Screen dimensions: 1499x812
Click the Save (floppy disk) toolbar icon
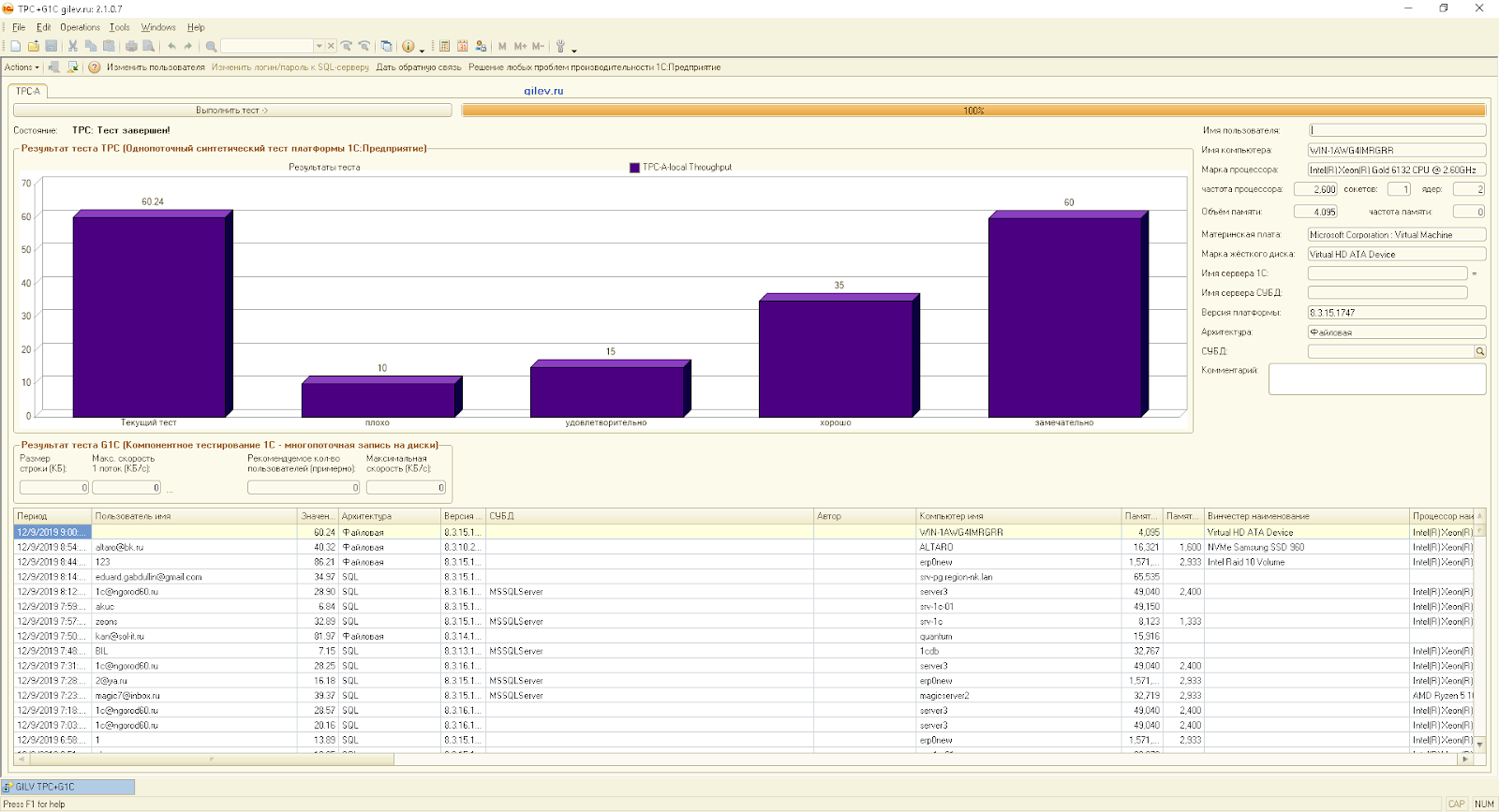coord(51,46)
